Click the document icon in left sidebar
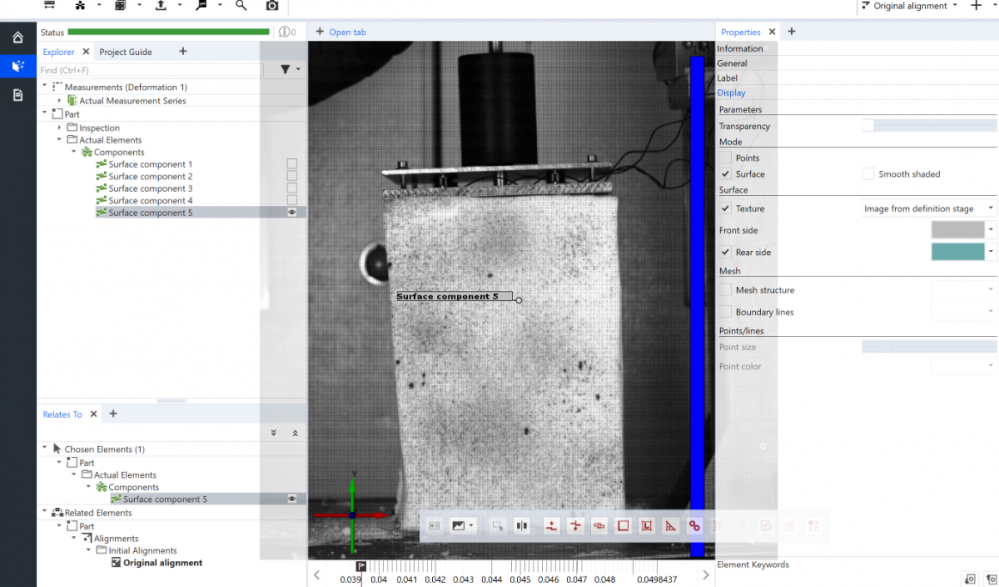 (x=18, y=95)
